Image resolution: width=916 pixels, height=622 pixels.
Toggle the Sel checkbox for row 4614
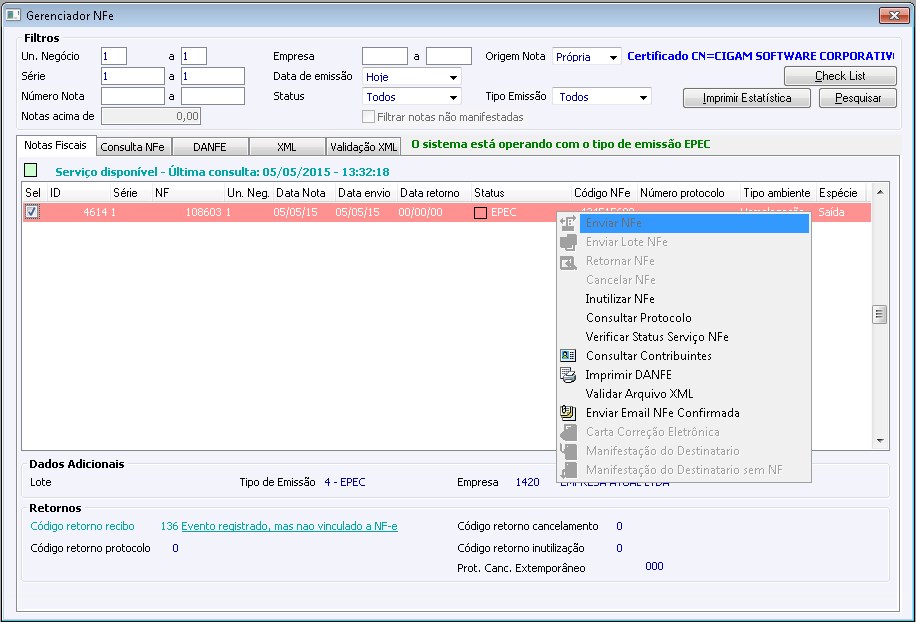(x=32, y=211)
